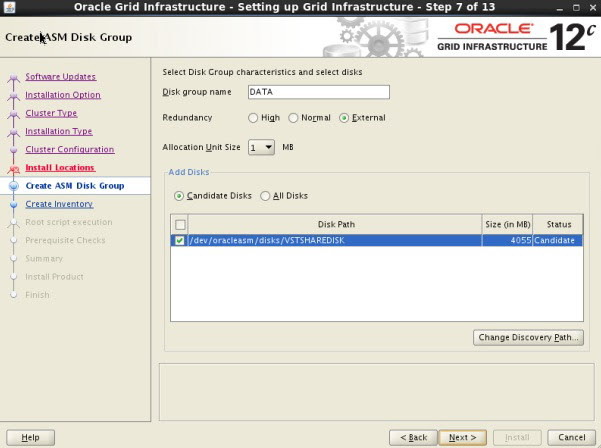Cancel the installation wizard
Viewport: 601px width, 448px height.
point(571,438)
